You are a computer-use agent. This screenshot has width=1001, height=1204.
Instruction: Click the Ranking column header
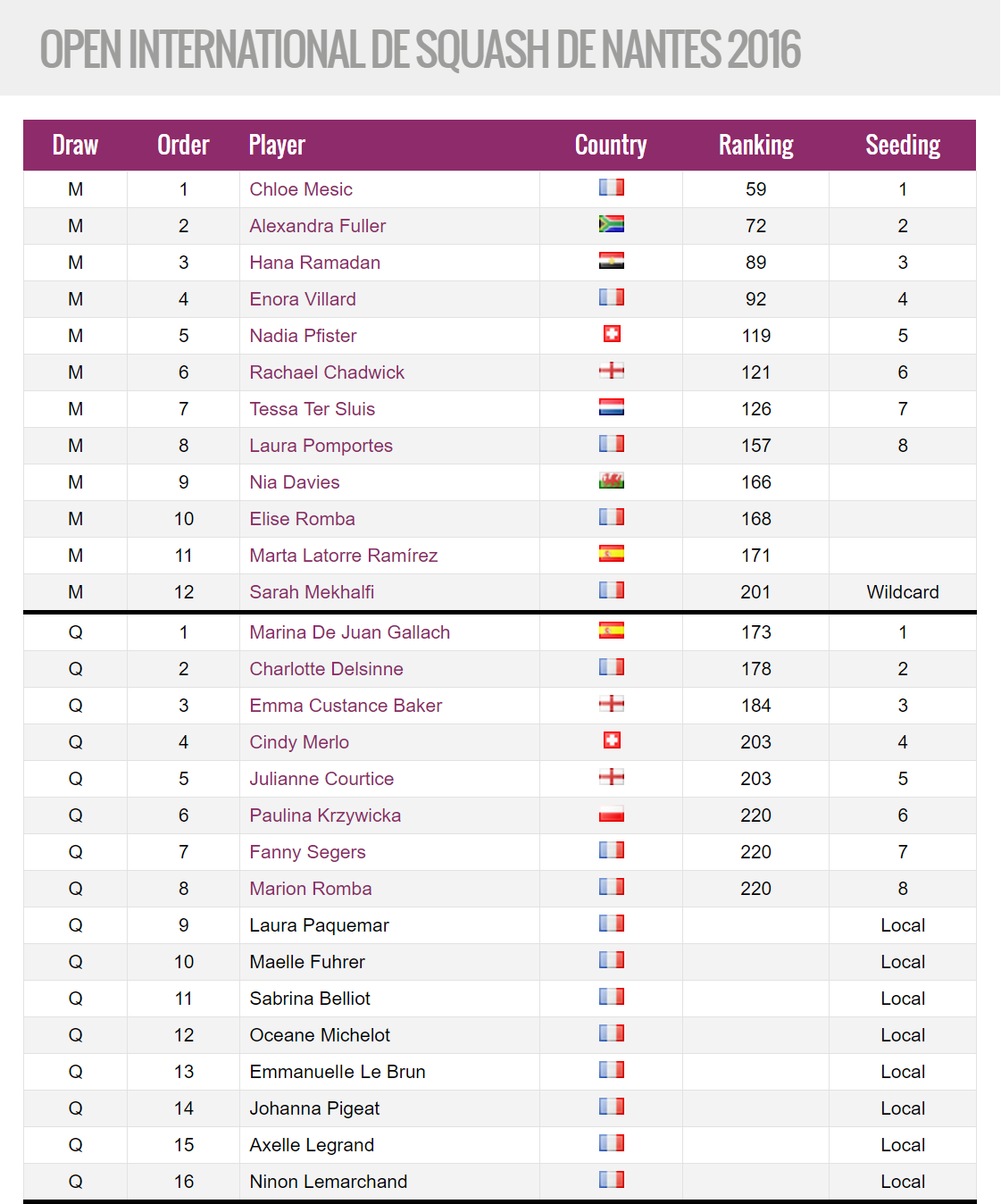click(756, 146)
